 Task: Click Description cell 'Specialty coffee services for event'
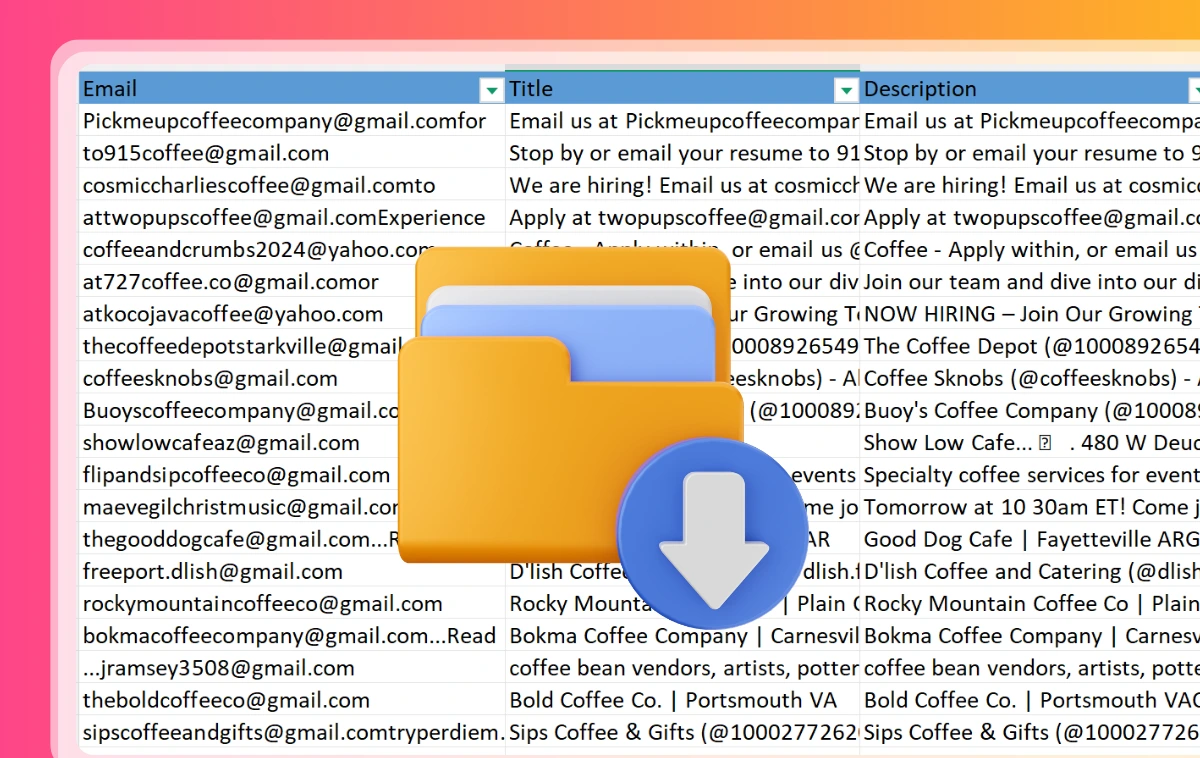1030,474
